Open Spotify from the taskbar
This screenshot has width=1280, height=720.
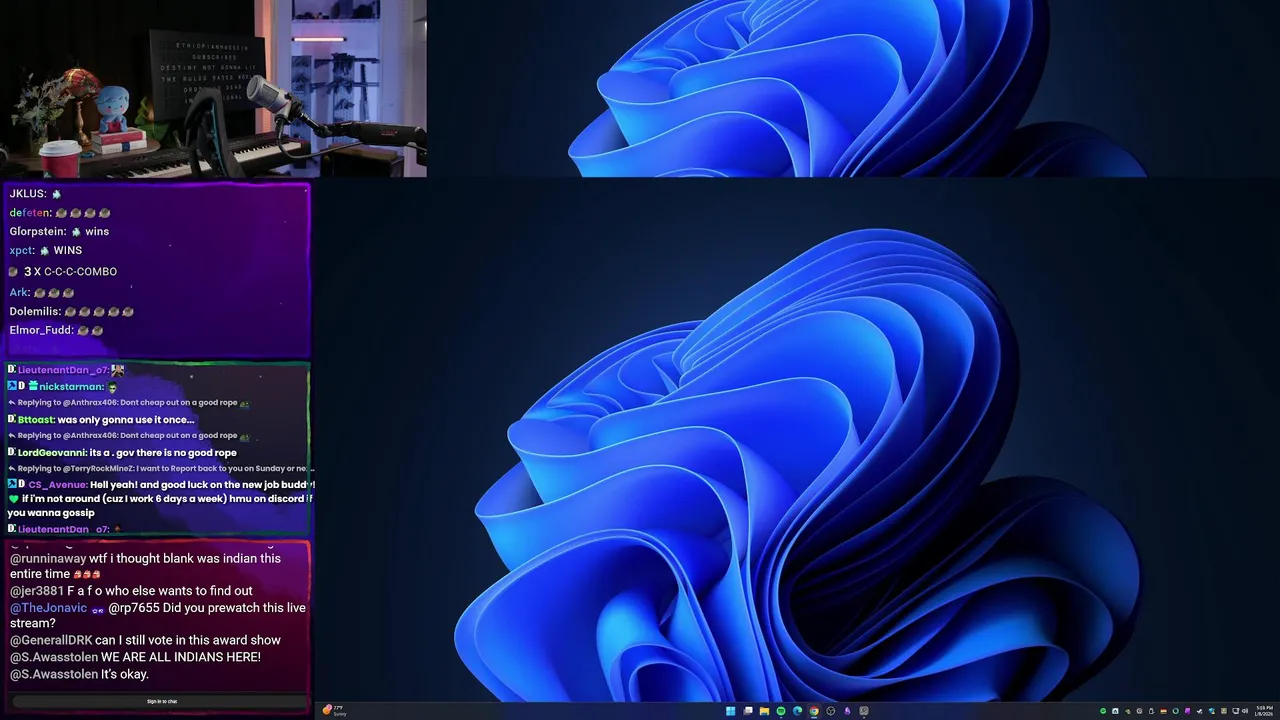tap(781, 711)
